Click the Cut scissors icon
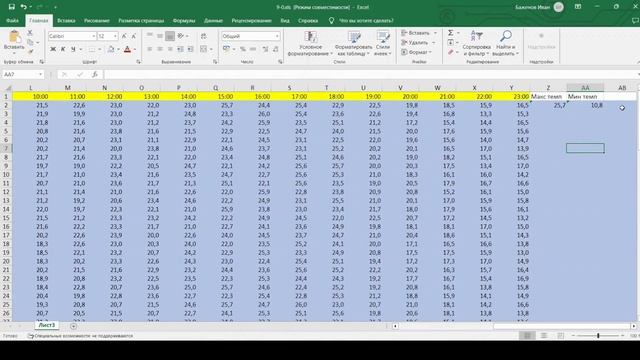Image resolution: width=640 pixels, height=360 pixels. pos(30,33)
